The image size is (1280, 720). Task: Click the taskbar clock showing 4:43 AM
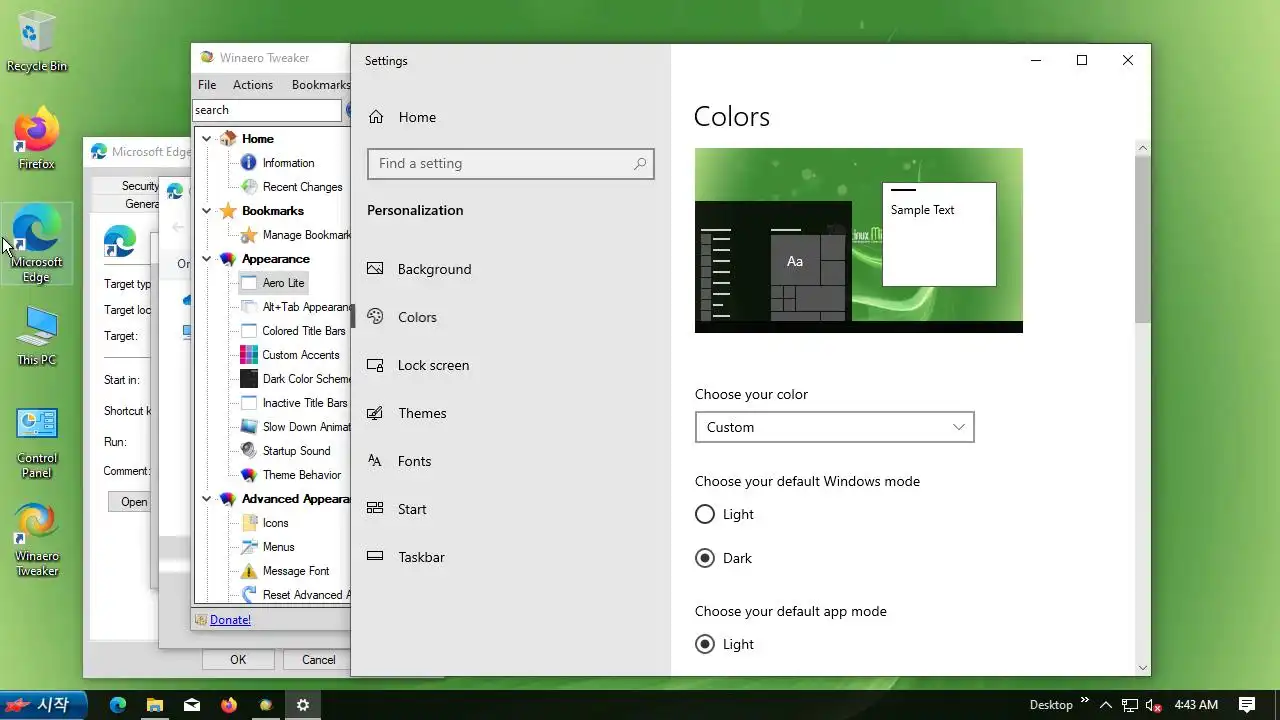pyautogui.click(x=1196, y=705)
